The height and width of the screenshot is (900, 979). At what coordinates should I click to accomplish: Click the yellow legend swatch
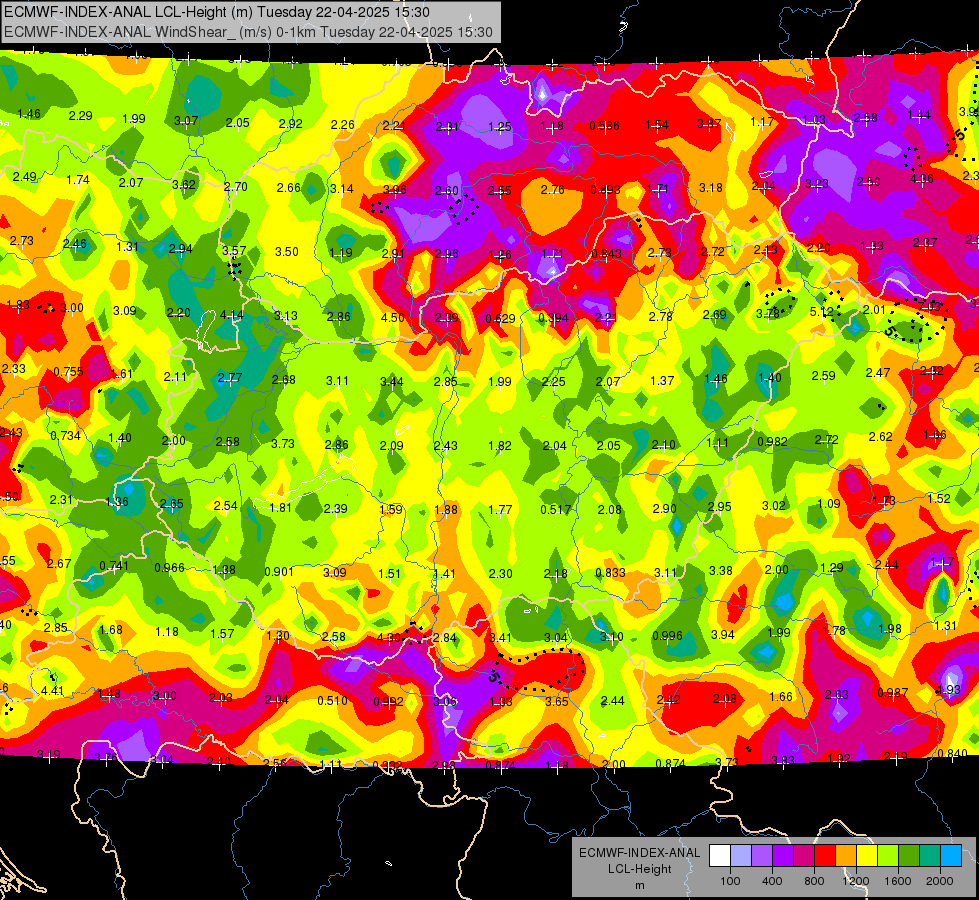click(867, 856)
